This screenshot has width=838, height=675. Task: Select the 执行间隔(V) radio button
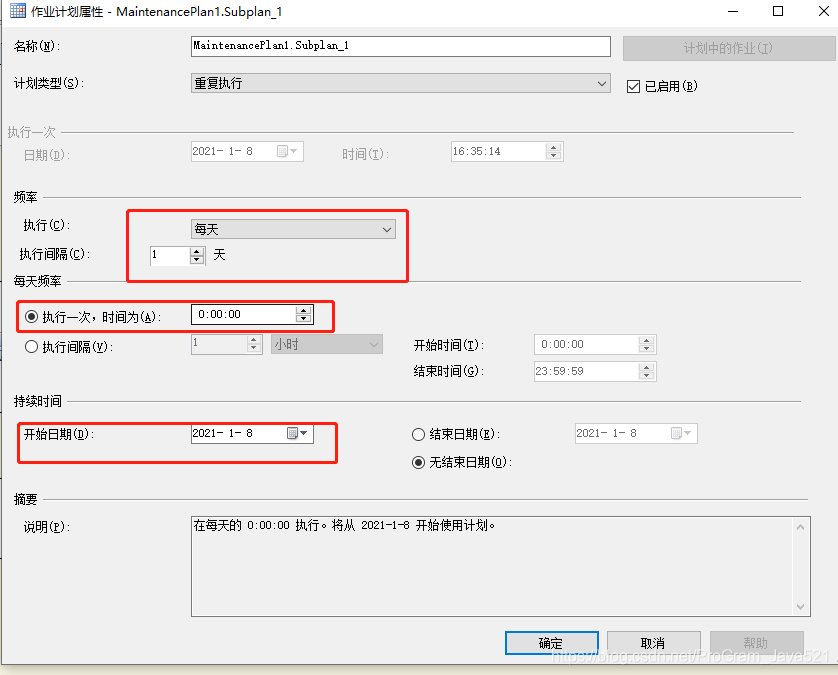[x=32, y=347]
